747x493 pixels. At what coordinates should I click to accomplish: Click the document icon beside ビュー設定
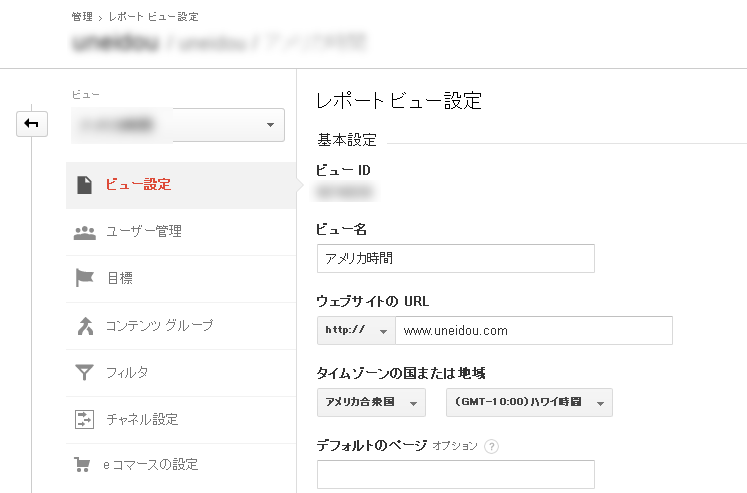tap(84, 185)
